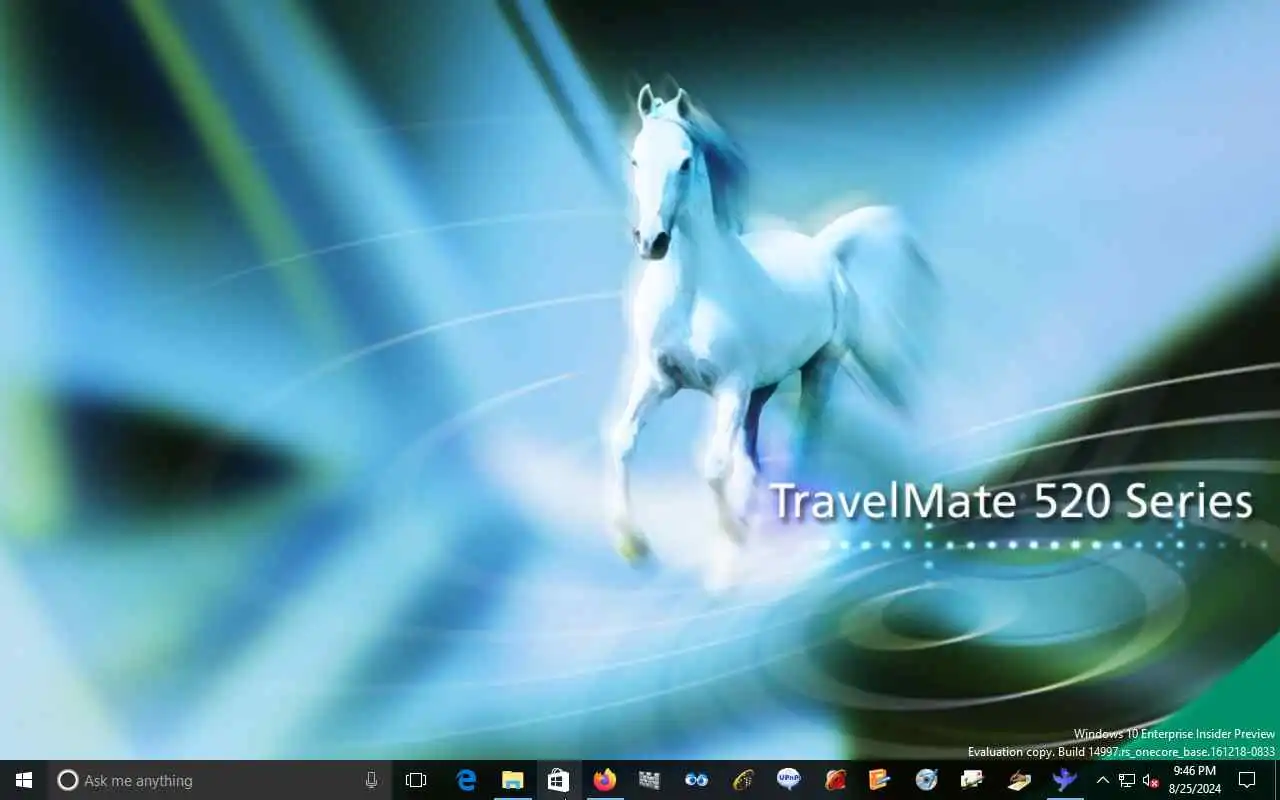Show hidden system tray icons
This screenshot has width=1280, height=800.
point(1102,780)
